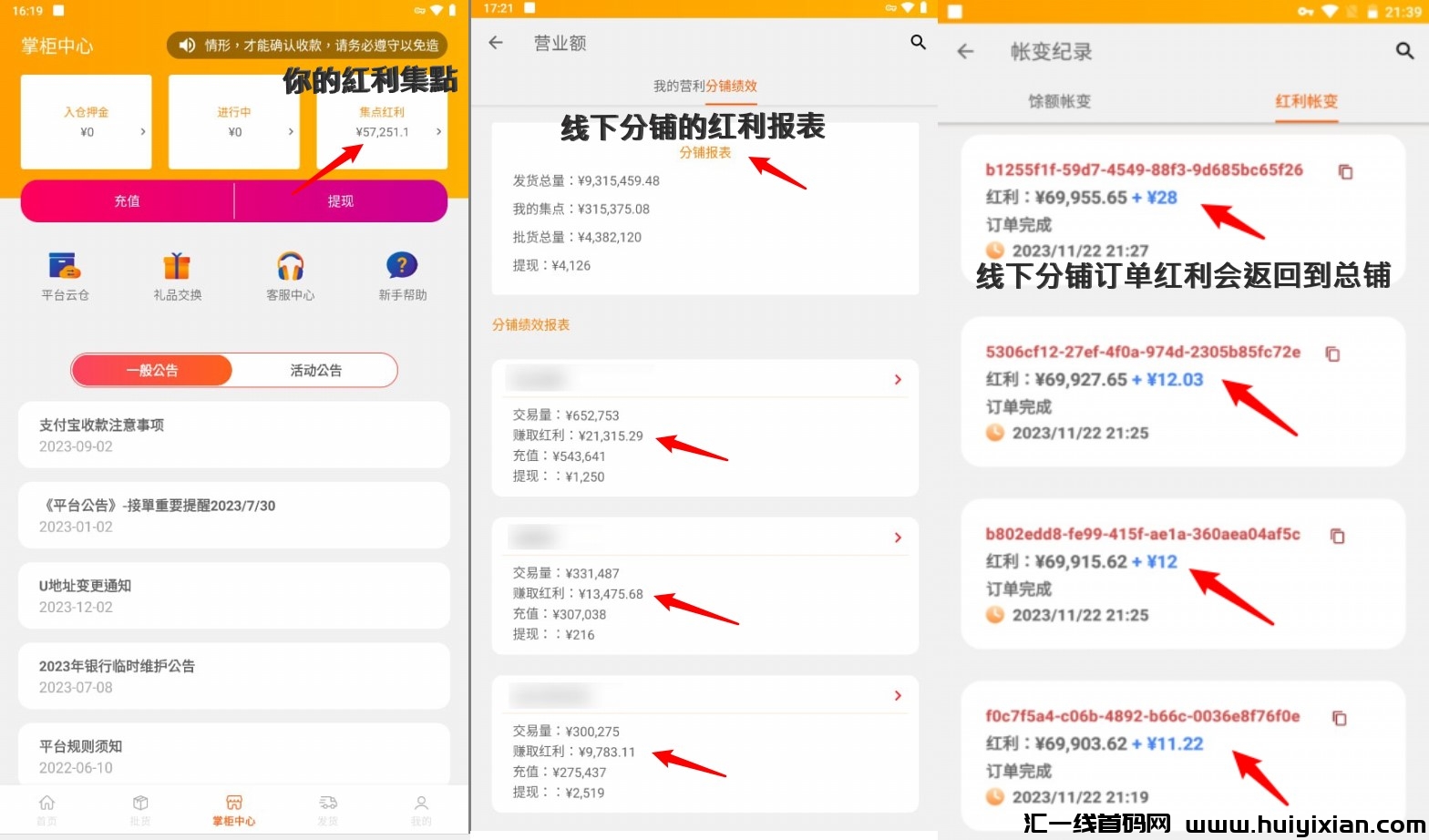Viewport: 1429px width, 840px height.
Task: Expand the 入仓押金 deposit card
Action: 87,122
